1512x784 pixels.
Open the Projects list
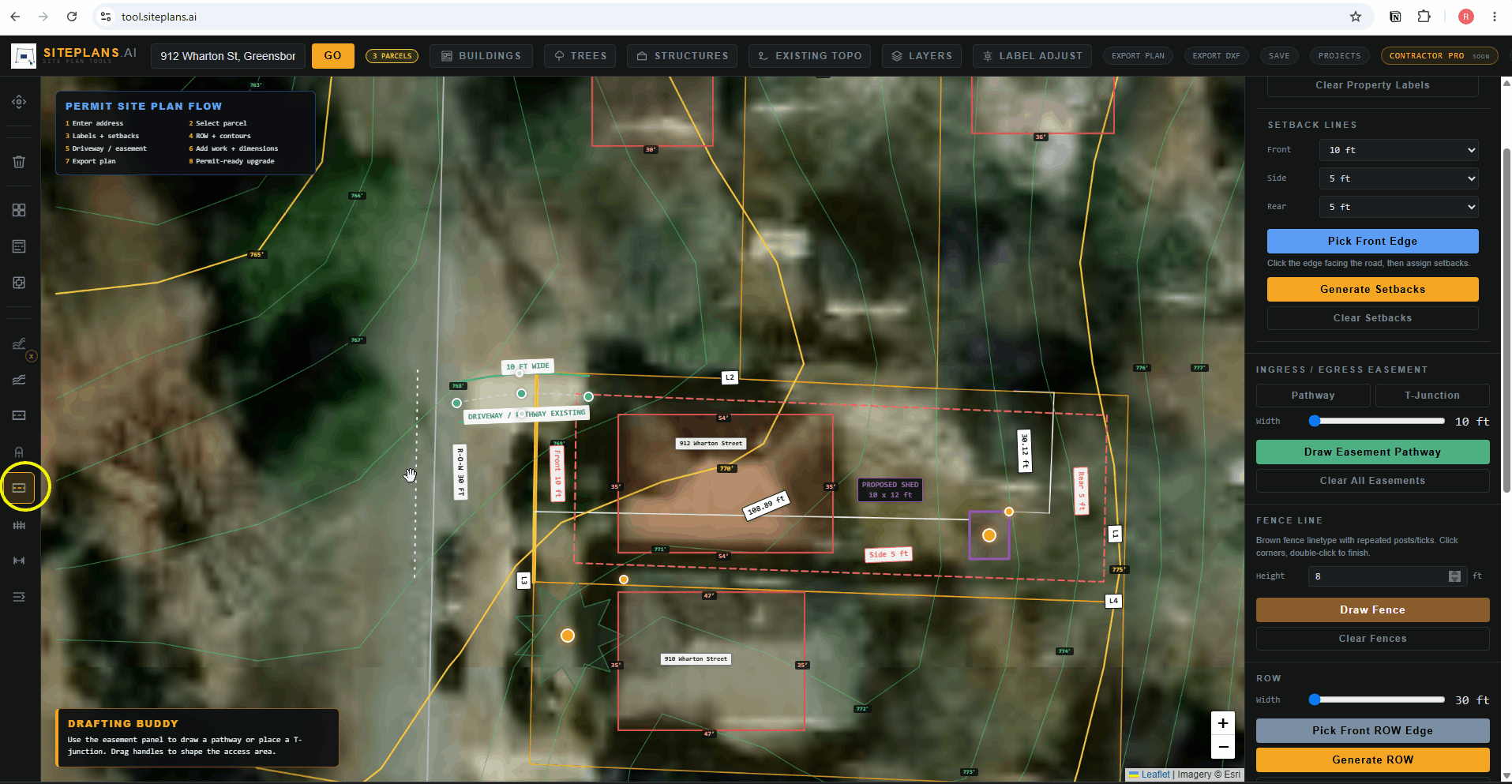[1340, 56]
